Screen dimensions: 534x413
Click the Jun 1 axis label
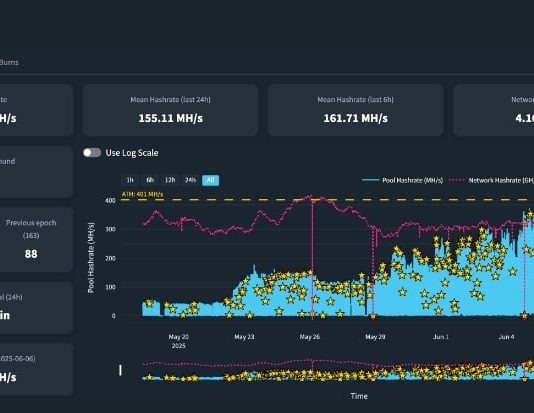click(441, 337)
